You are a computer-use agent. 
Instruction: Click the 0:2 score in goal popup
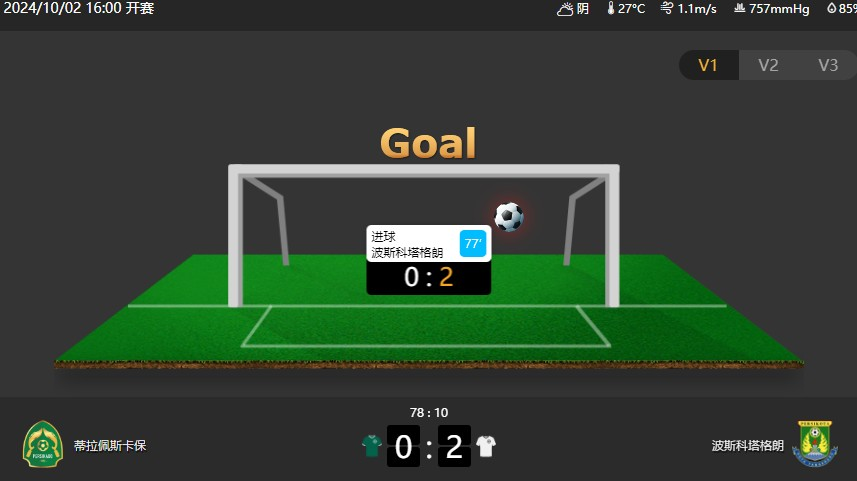click(x=428, y=277)
